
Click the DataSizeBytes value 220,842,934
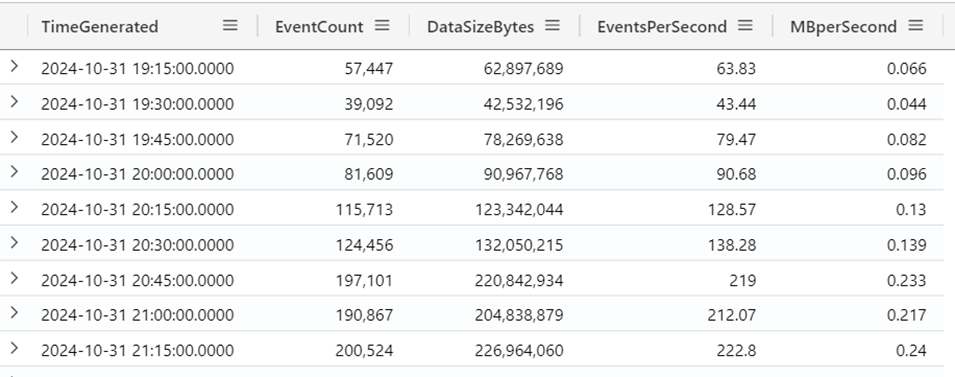pos(520,280)
